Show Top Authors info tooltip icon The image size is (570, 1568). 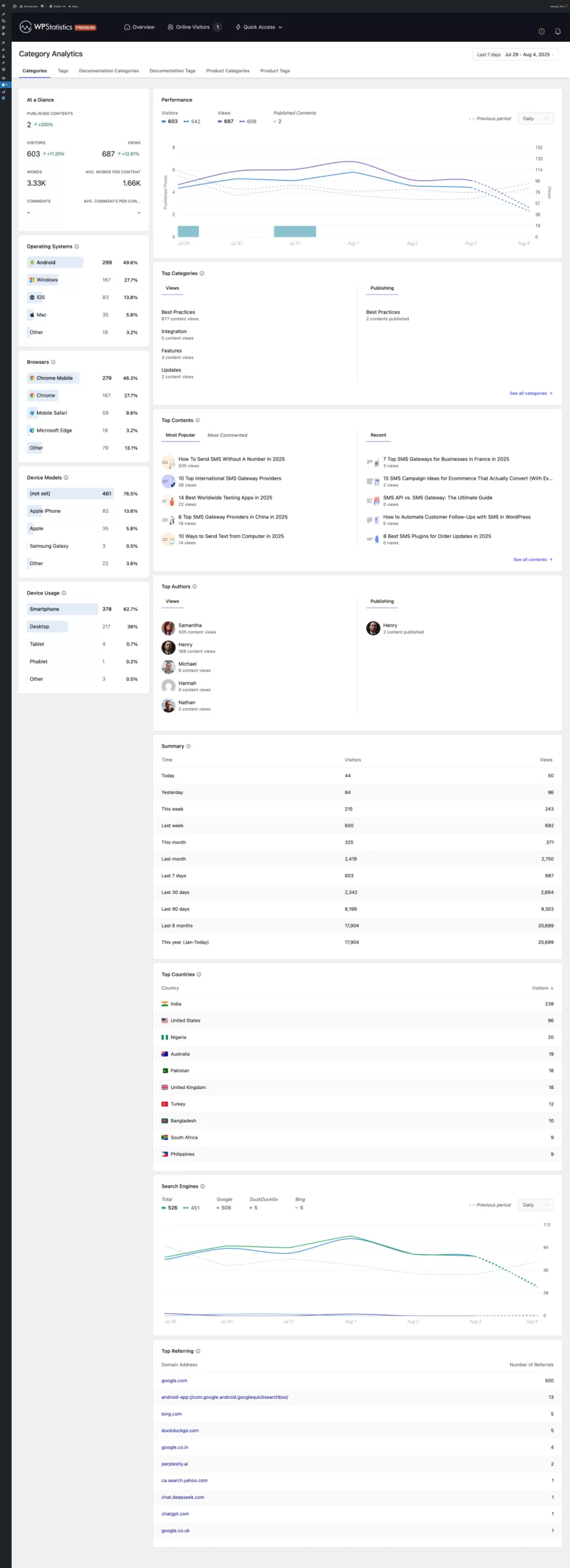[195, 587]
